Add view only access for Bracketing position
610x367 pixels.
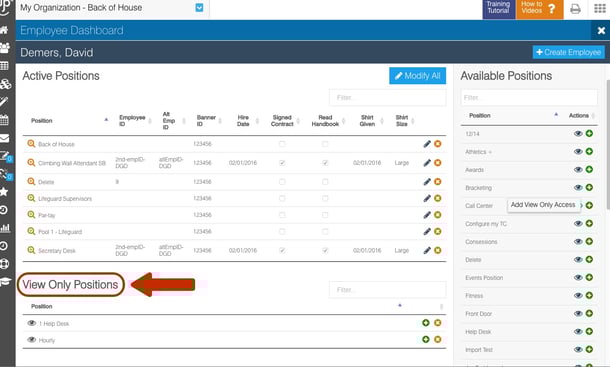(x=578, y=188)
